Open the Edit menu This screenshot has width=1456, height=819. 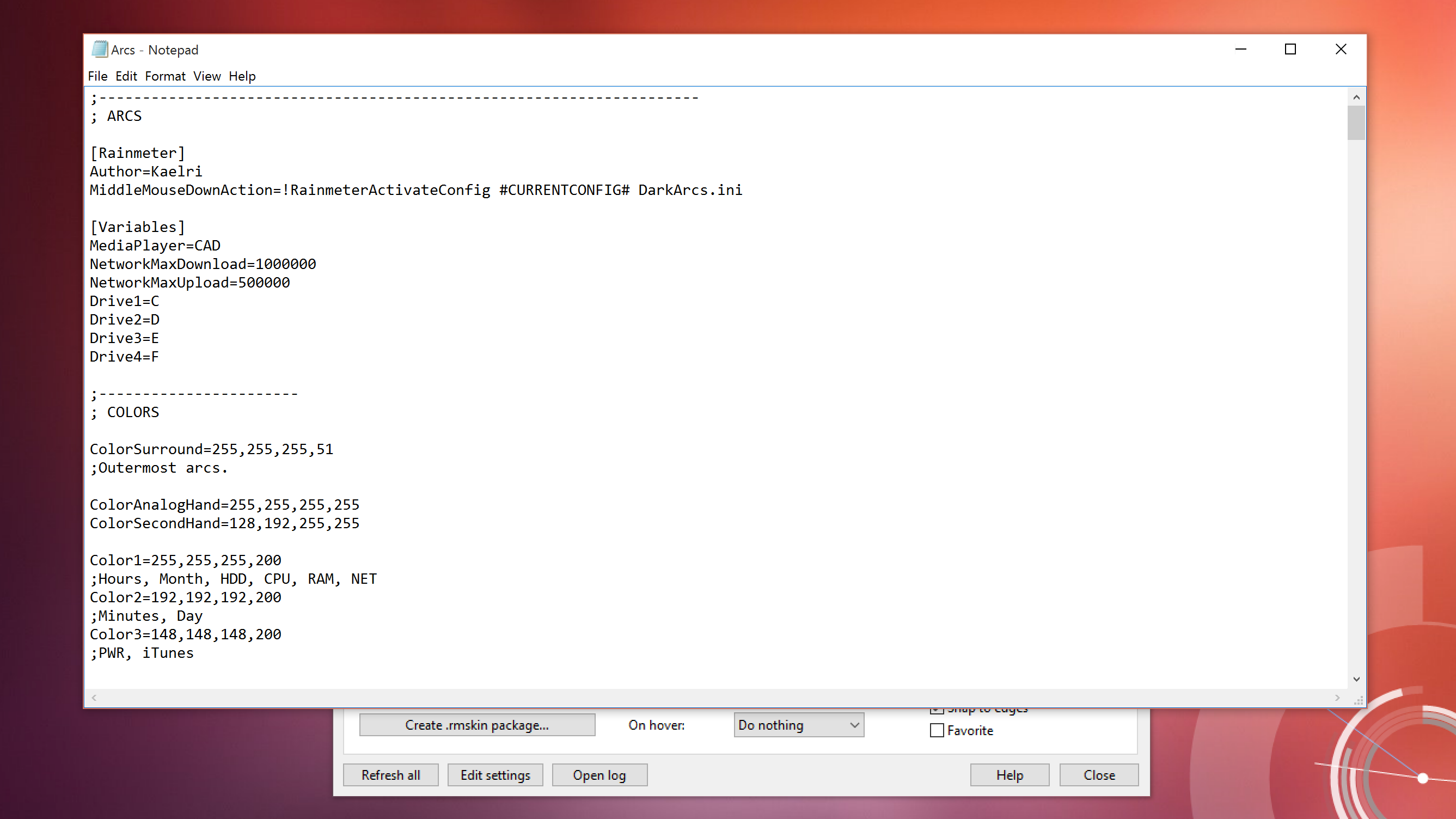tap(126, 76)
